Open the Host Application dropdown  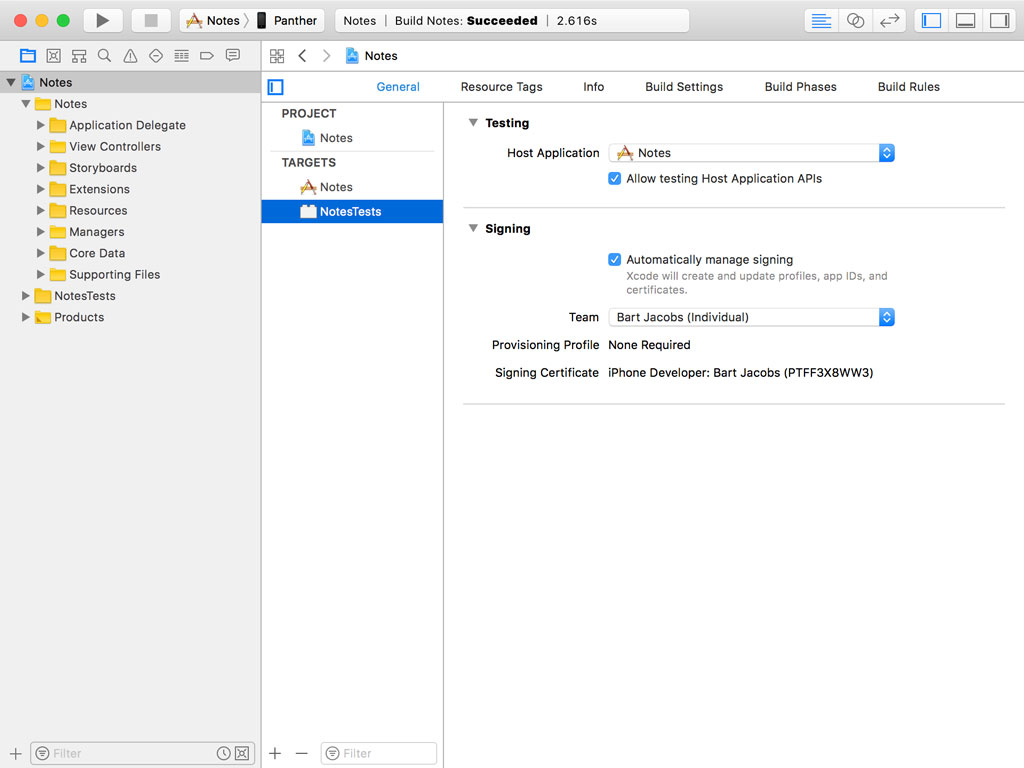pyautogui.click(x=752, y=153)
